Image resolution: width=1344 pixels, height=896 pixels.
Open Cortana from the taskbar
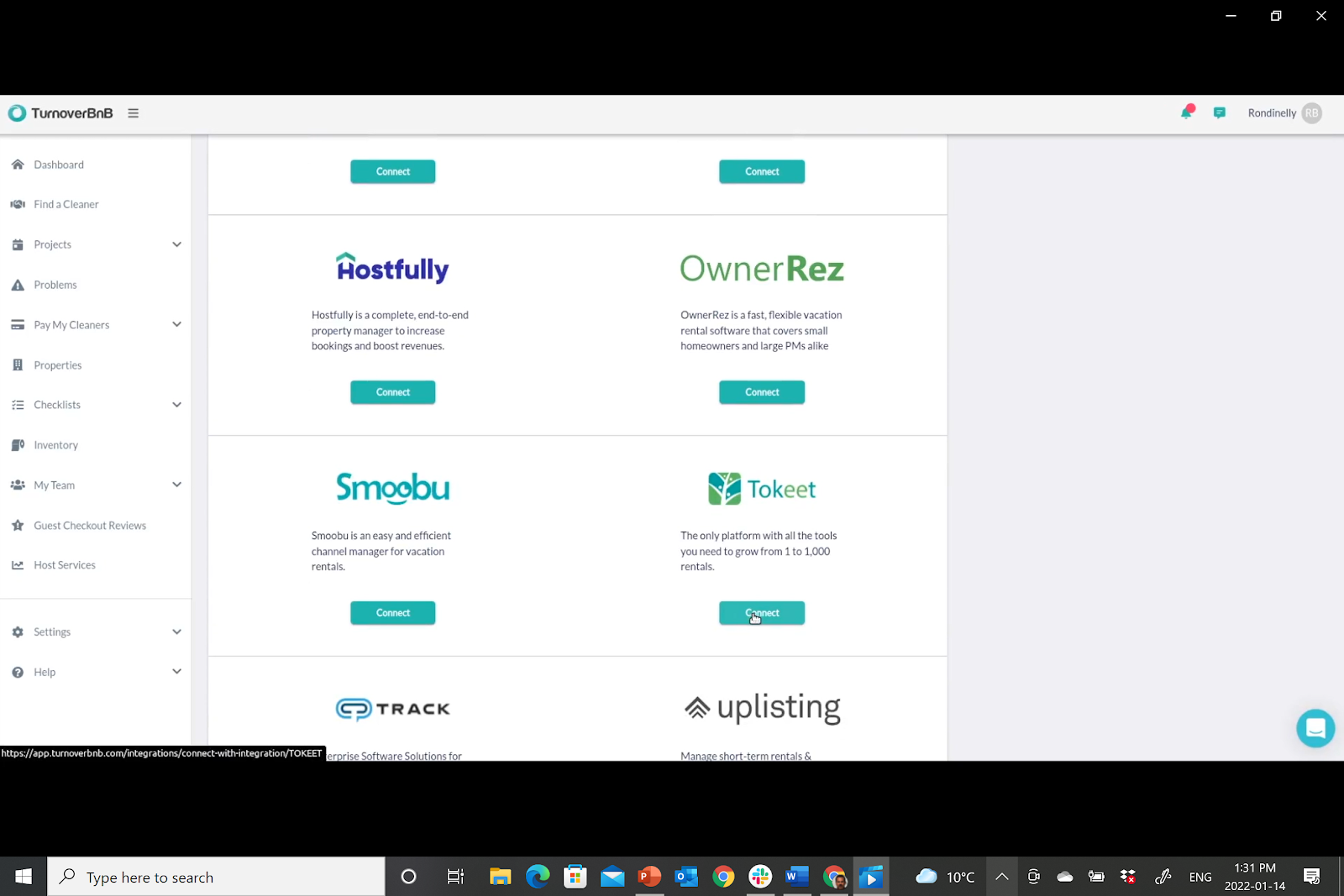pyautogui.click(x=409, y=877)
